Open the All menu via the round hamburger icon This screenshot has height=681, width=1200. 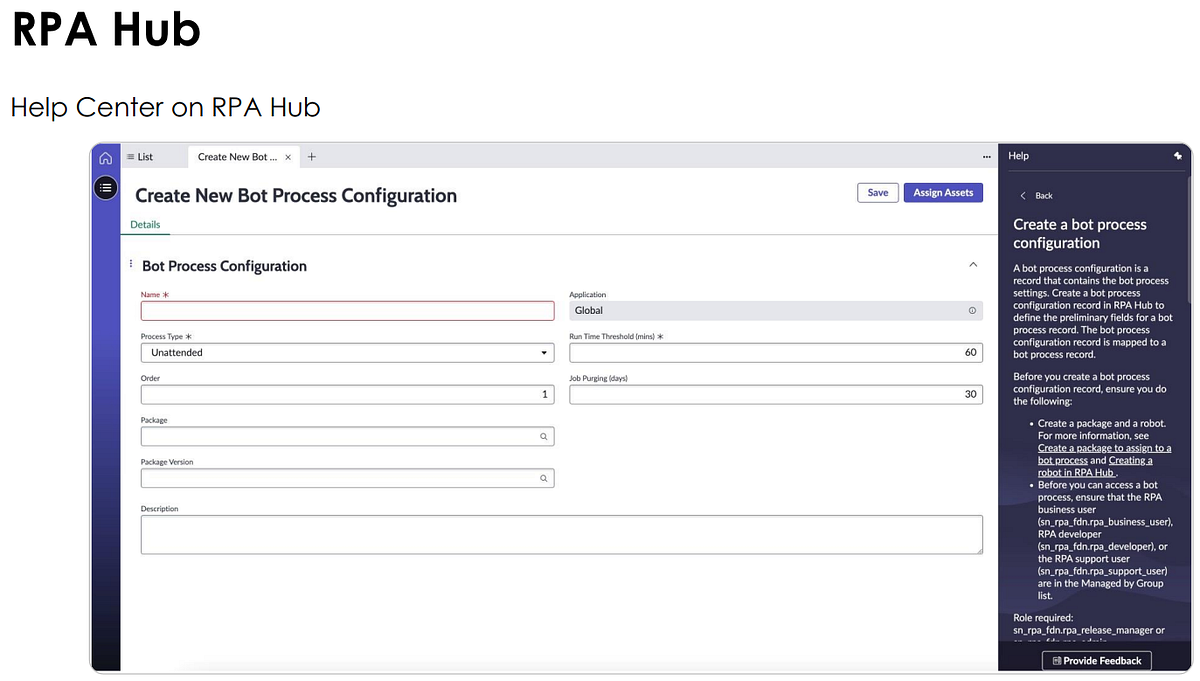pos(105,187)
